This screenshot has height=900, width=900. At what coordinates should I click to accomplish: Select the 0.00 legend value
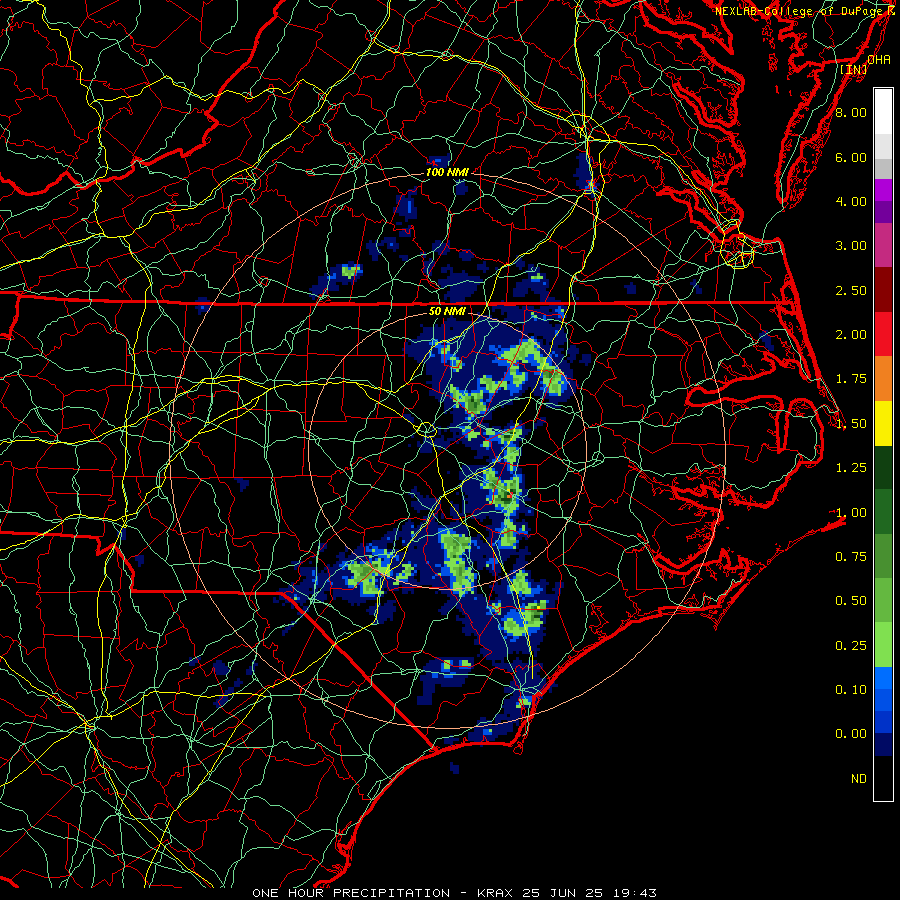click(x=851, y=734)
